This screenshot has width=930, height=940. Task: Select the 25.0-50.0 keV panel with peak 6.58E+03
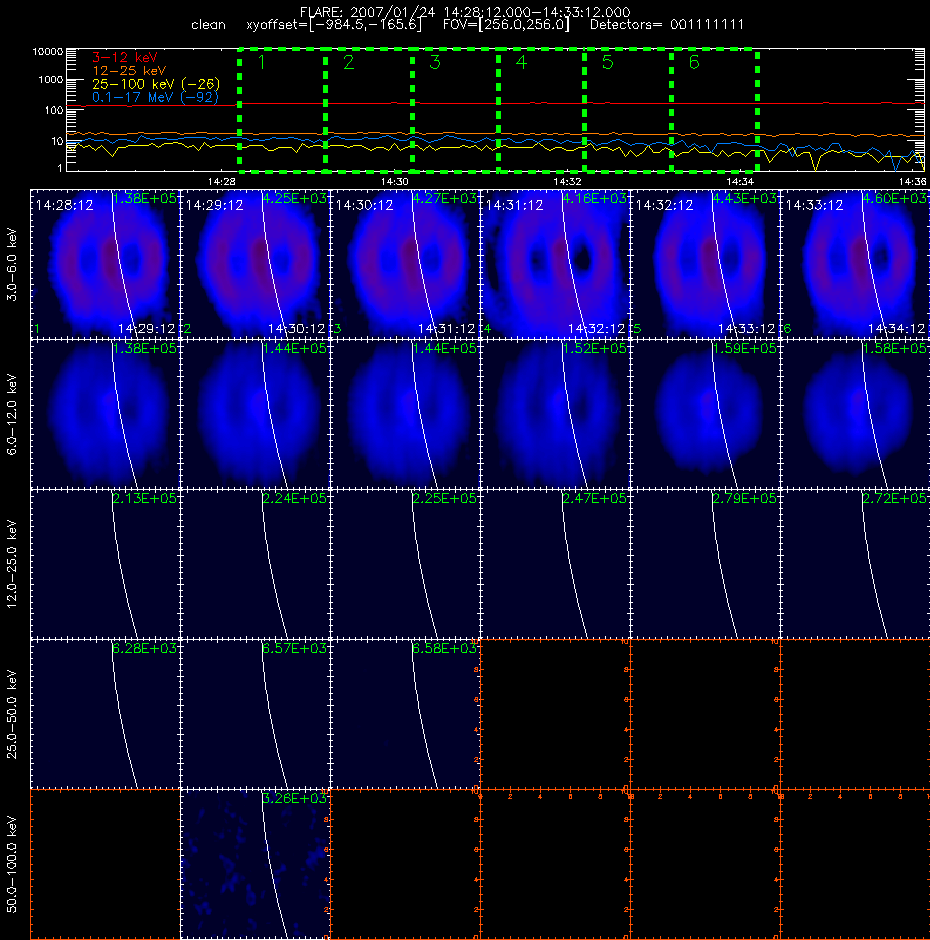point(405,714)
